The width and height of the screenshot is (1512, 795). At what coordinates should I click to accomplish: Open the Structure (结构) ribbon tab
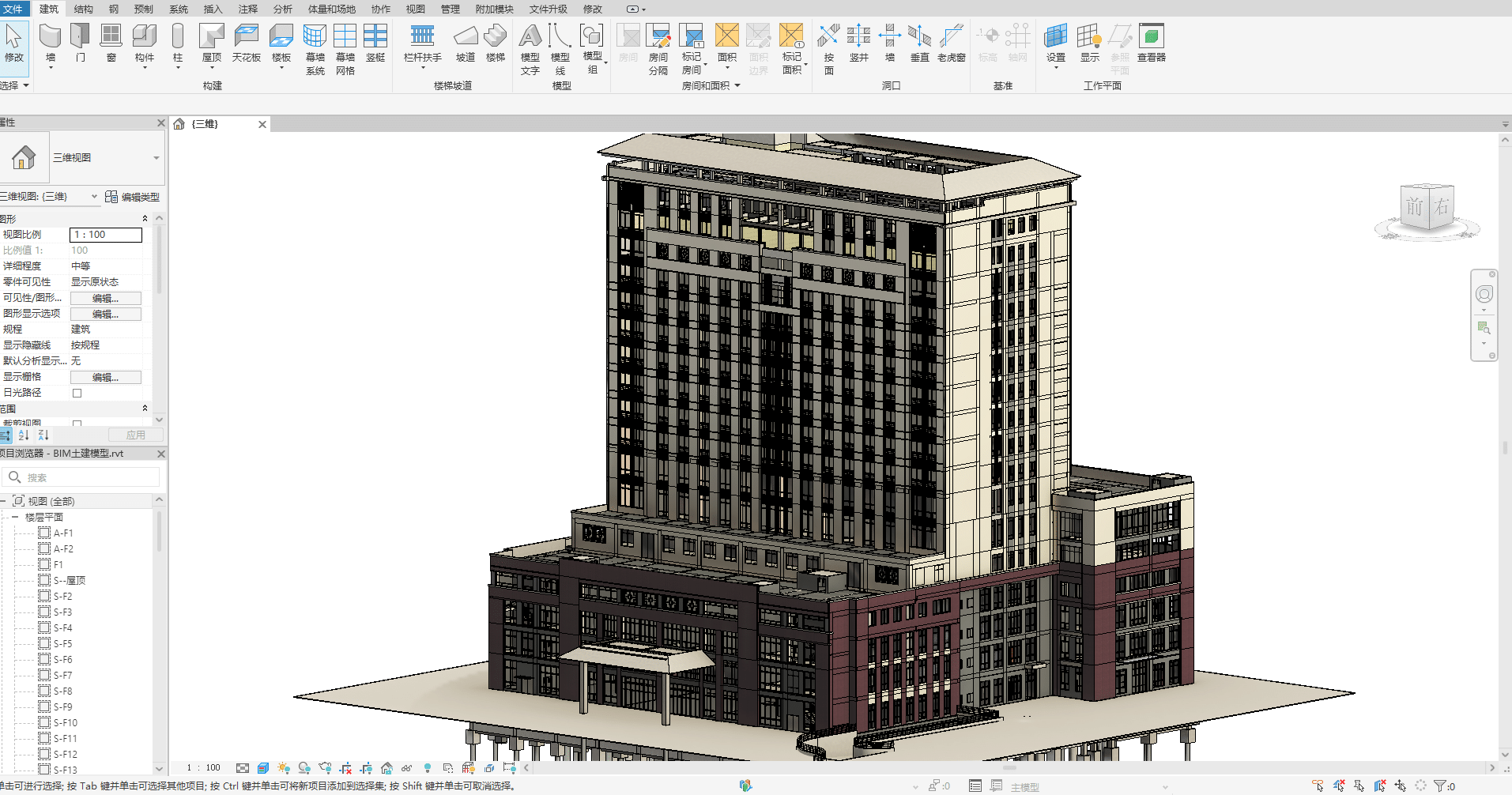(83, 9)
